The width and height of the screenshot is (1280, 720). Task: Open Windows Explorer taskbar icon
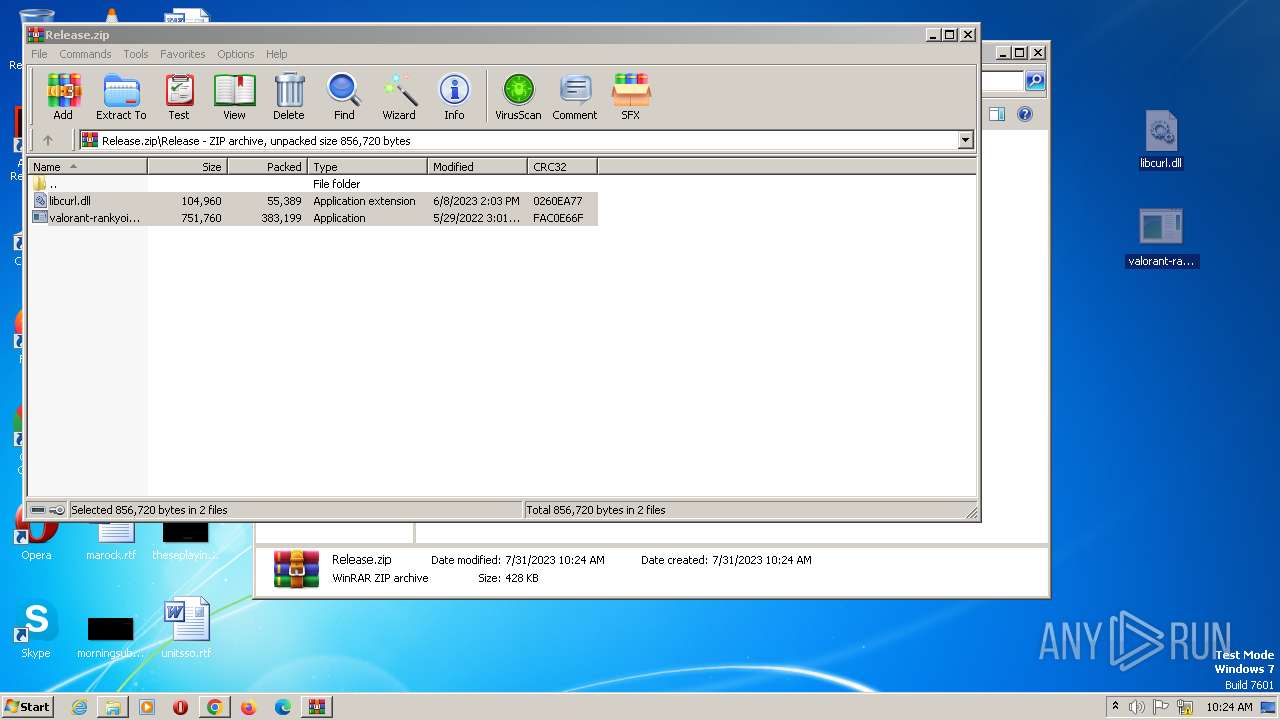(113, 707)
